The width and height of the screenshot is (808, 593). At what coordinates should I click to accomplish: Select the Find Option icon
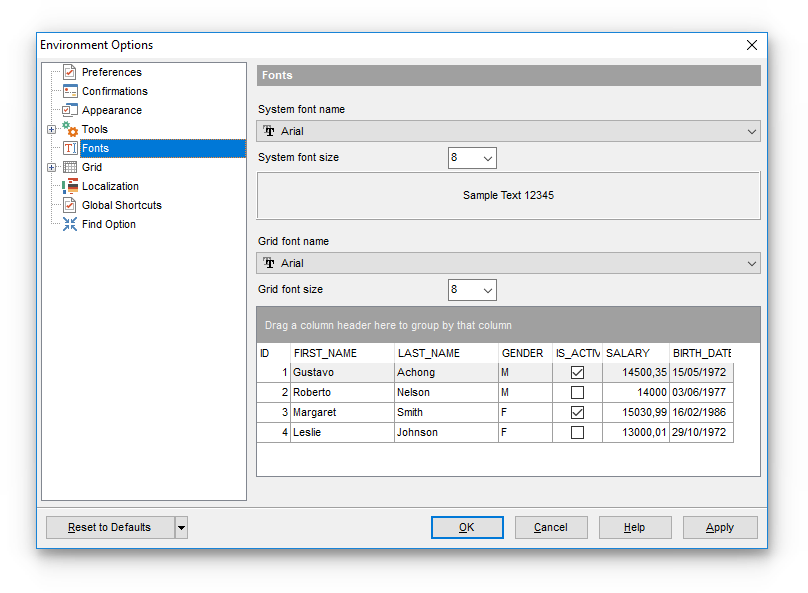pos(69,224)
